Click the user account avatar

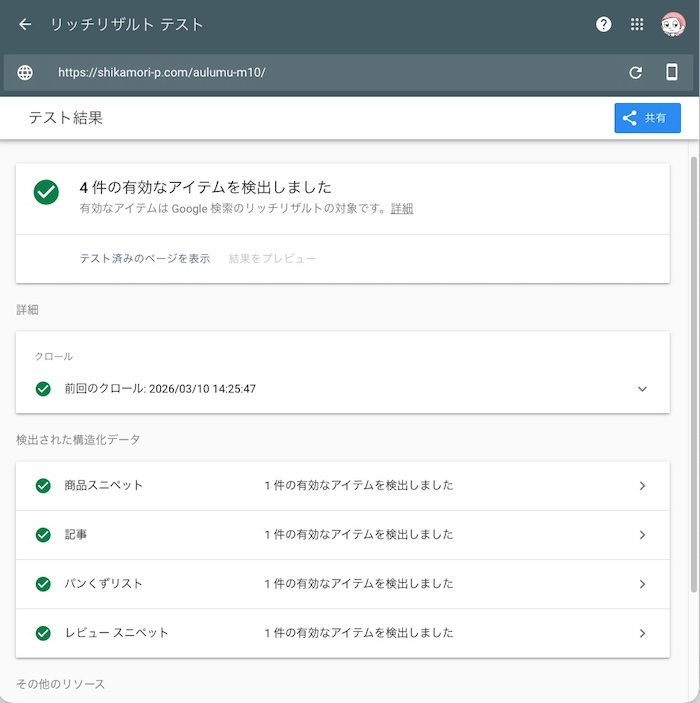pyautogui.click(x=673, y=25)
